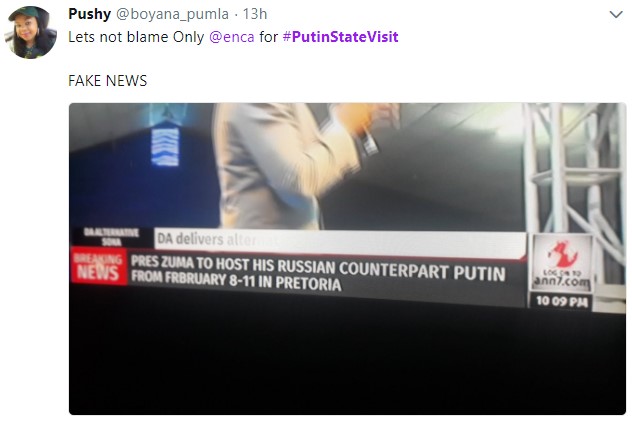Click the red BREAKING NEWS badge
Viewport: 632px width, 421px height.
click(x=98, y=266)
